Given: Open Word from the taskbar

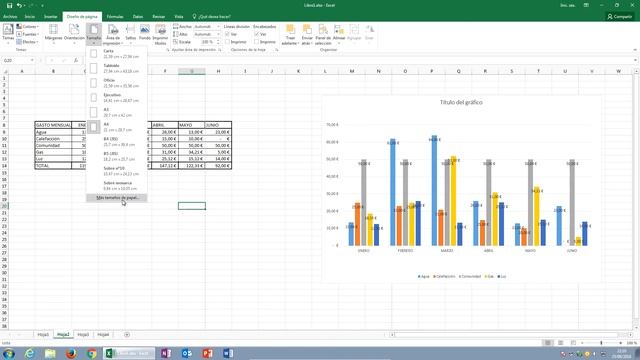Looking at the screenshot, I should click(228, 353).
